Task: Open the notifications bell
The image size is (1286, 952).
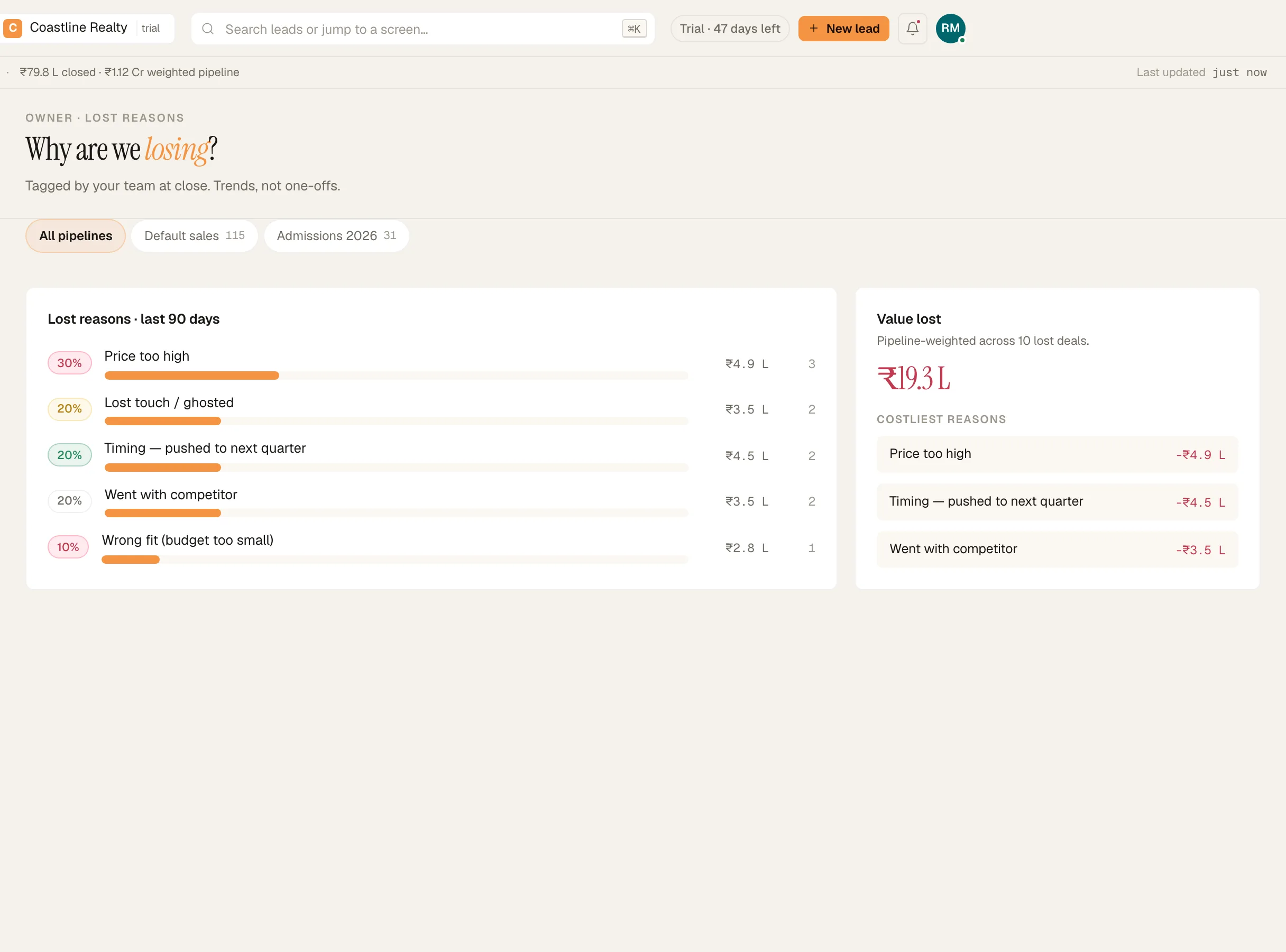Action: (912, 28)
